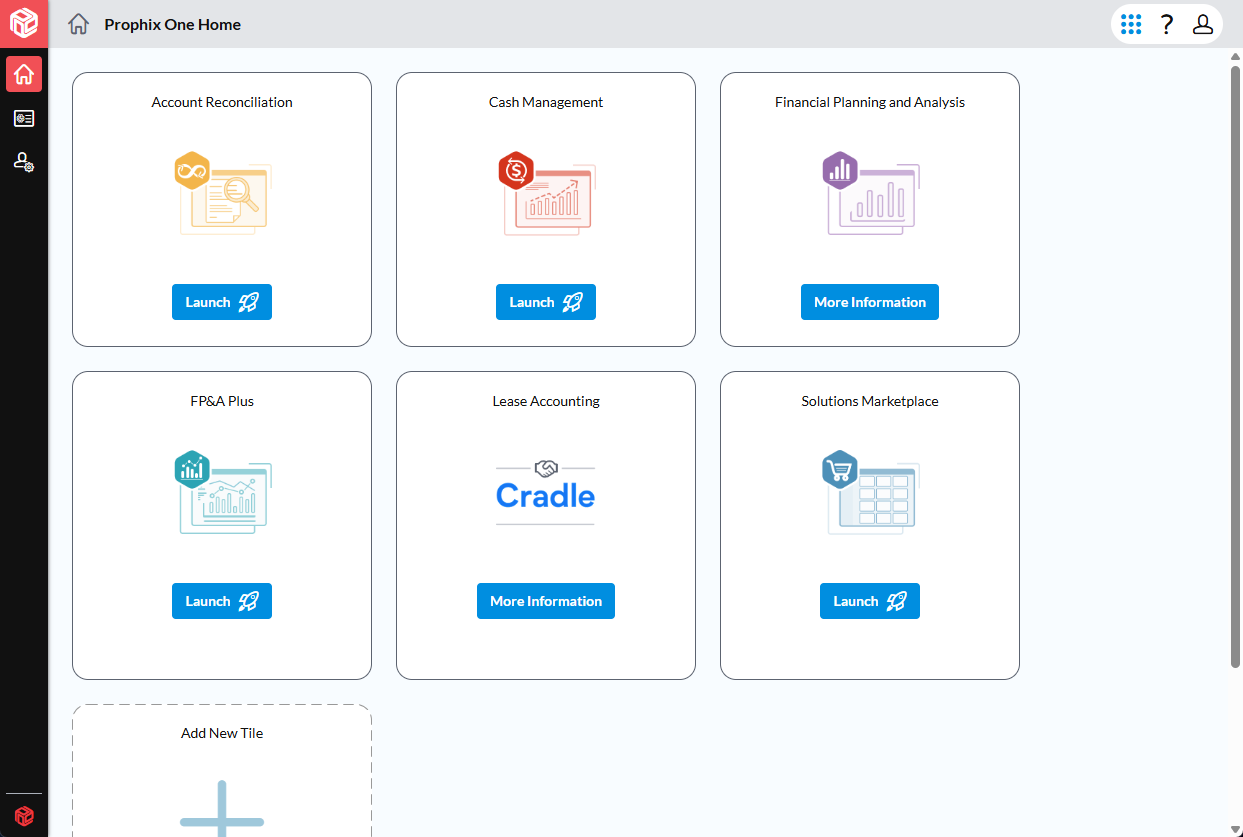Viewport: 1243px width, 837px height.
Task: Open the user settings icon in the sidebar
Action: pos(24,161)
